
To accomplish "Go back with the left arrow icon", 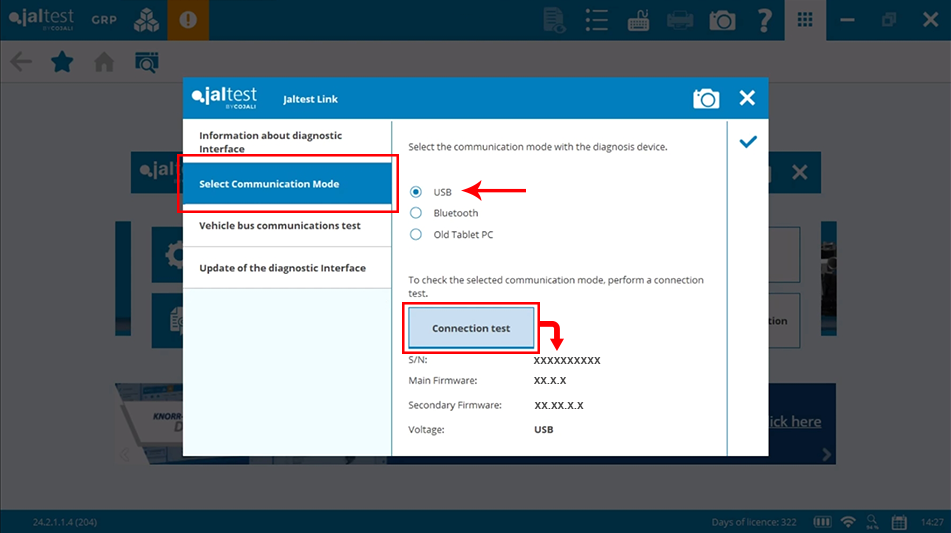I will pos(21,62).
